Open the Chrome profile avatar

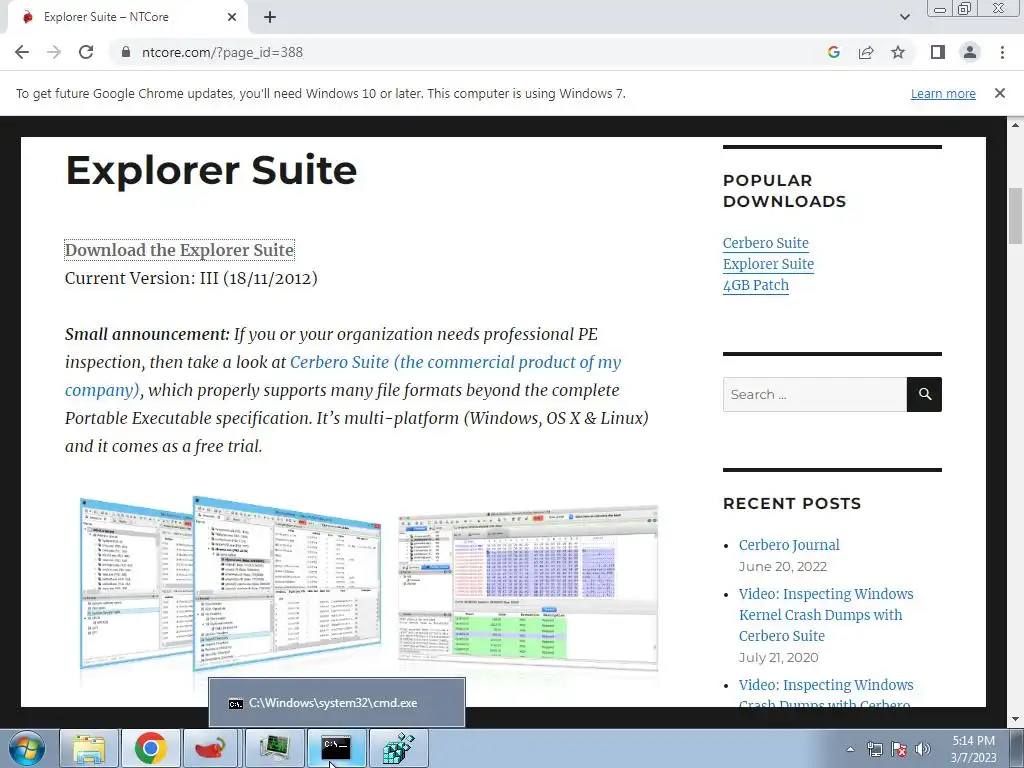970,52
